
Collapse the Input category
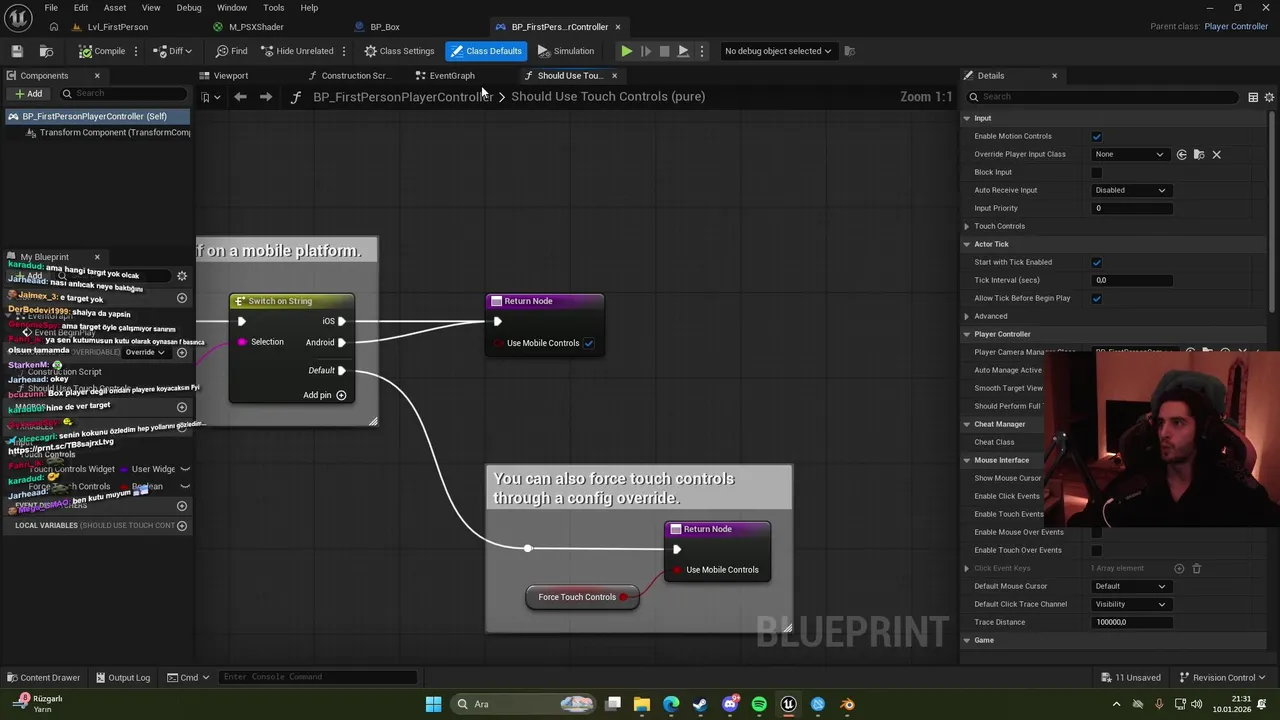click(967, 118)
